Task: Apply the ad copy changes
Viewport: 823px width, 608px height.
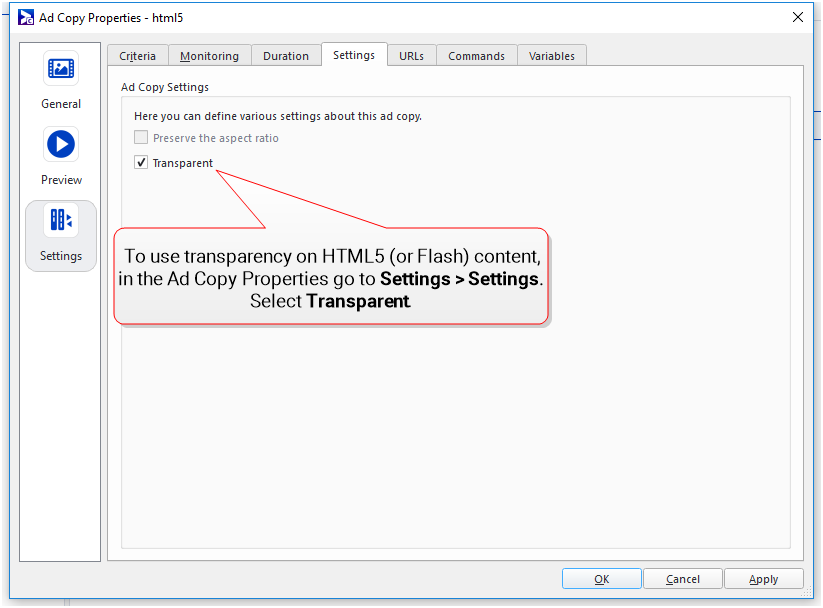Action: 764,579
